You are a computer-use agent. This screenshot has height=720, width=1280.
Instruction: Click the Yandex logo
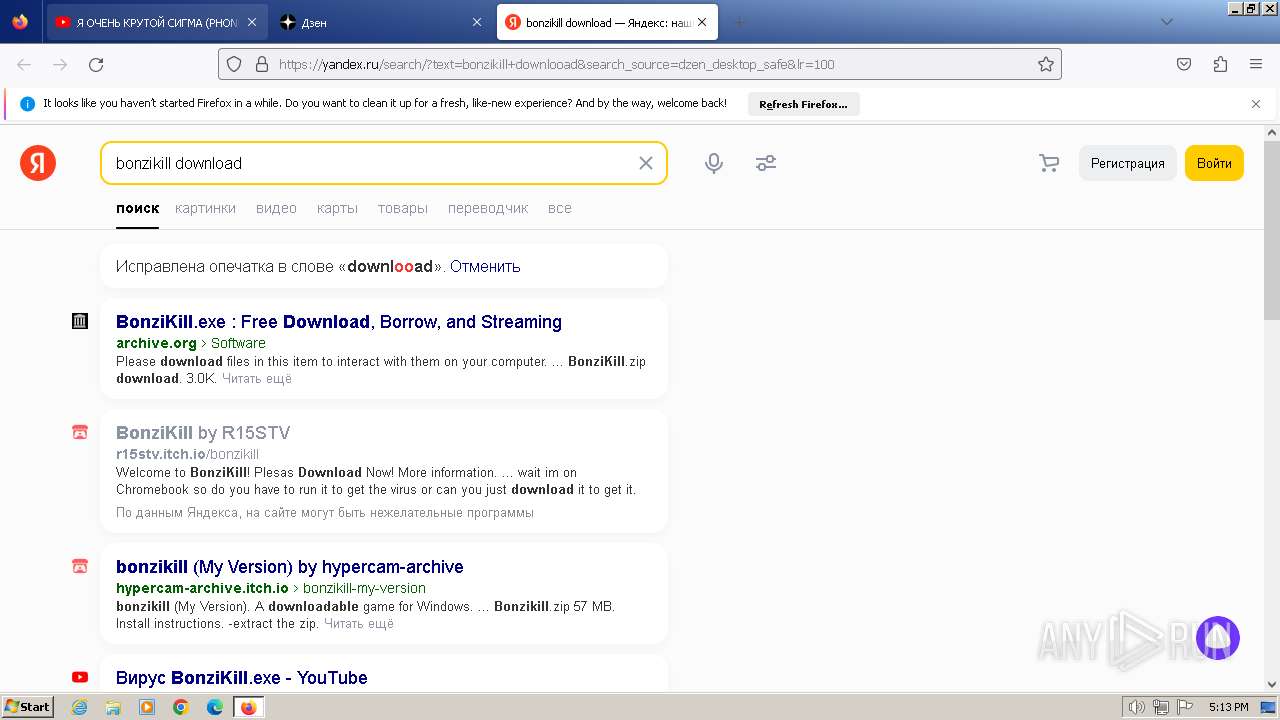click(x=38, y=163)
